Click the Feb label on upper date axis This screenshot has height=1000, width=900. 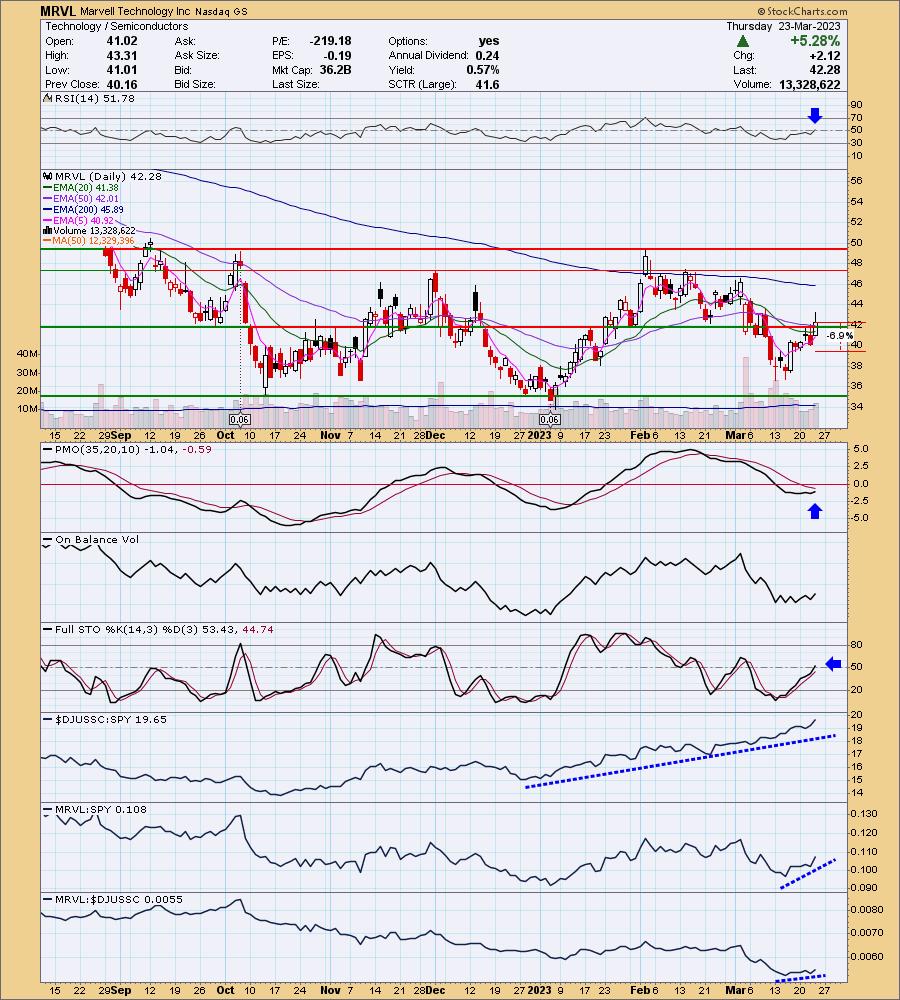tap(638, 436)
